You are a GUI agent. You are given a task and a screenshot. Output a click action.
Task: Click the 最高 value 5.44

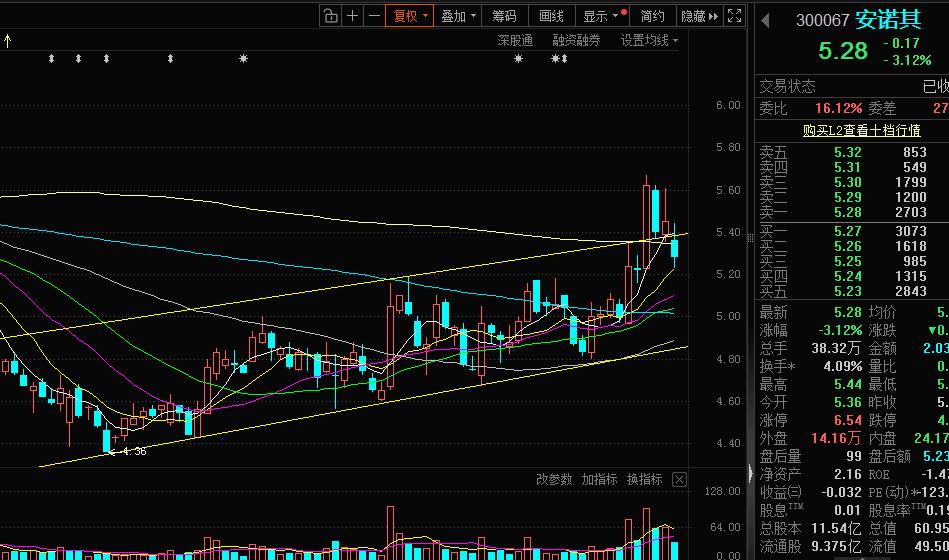(847, 384)
